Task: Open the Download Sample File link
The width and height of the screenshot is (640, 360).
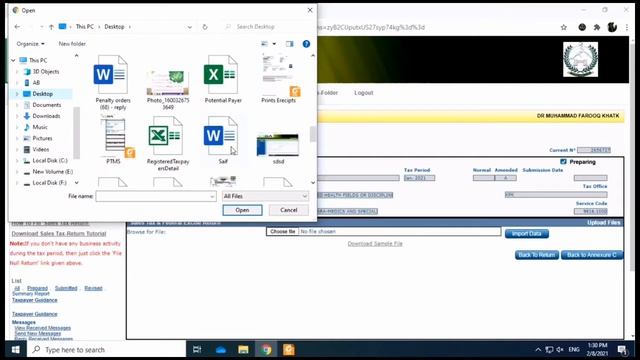Action: 375,244
